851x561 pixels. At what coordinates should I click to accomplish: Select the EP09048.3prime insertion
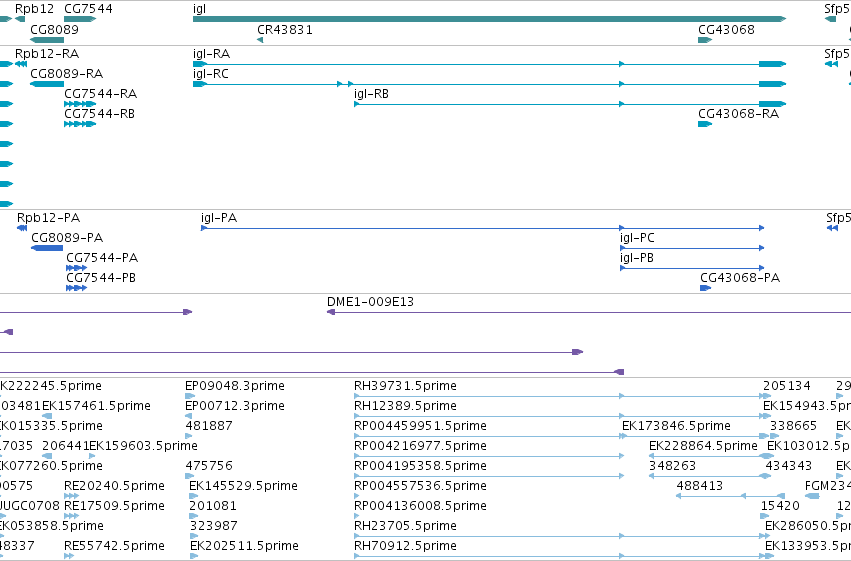[x=189, y=396]
